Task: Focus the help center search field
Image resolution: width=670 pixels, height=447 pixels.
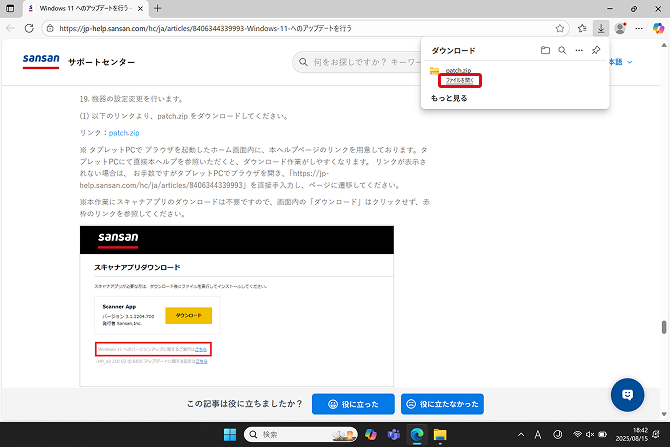Action: (x=359, y=62)
